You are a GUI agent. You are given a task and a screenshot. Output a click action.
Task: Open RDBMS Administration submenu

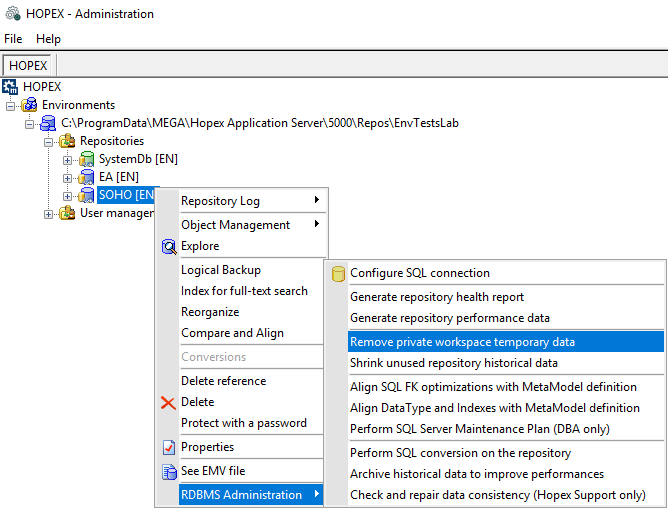(x=251, y=495)
